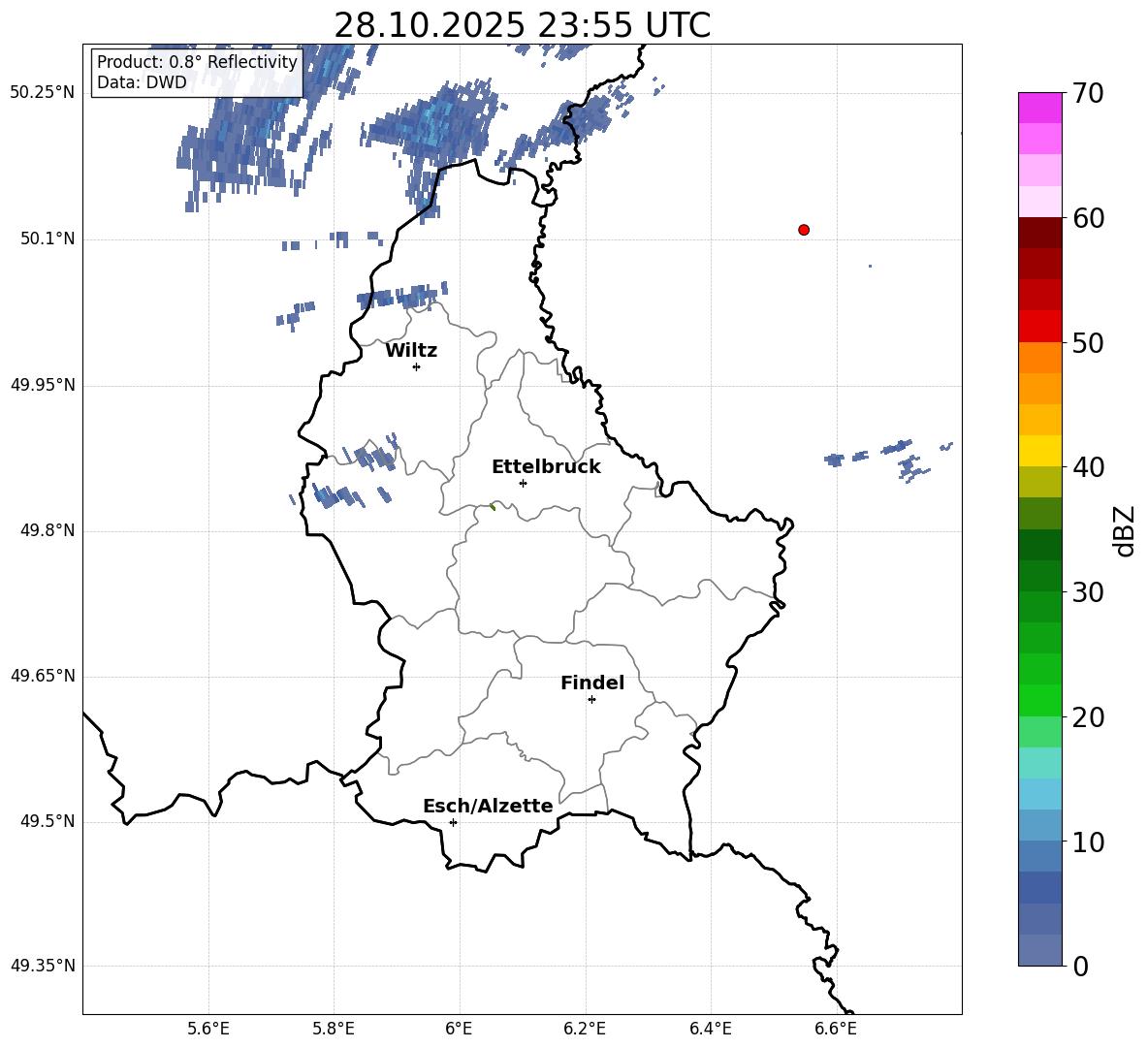1148x1048 pixels.
Task: Click the Ettelbruck station cross marker
Action: pos(523,483)
